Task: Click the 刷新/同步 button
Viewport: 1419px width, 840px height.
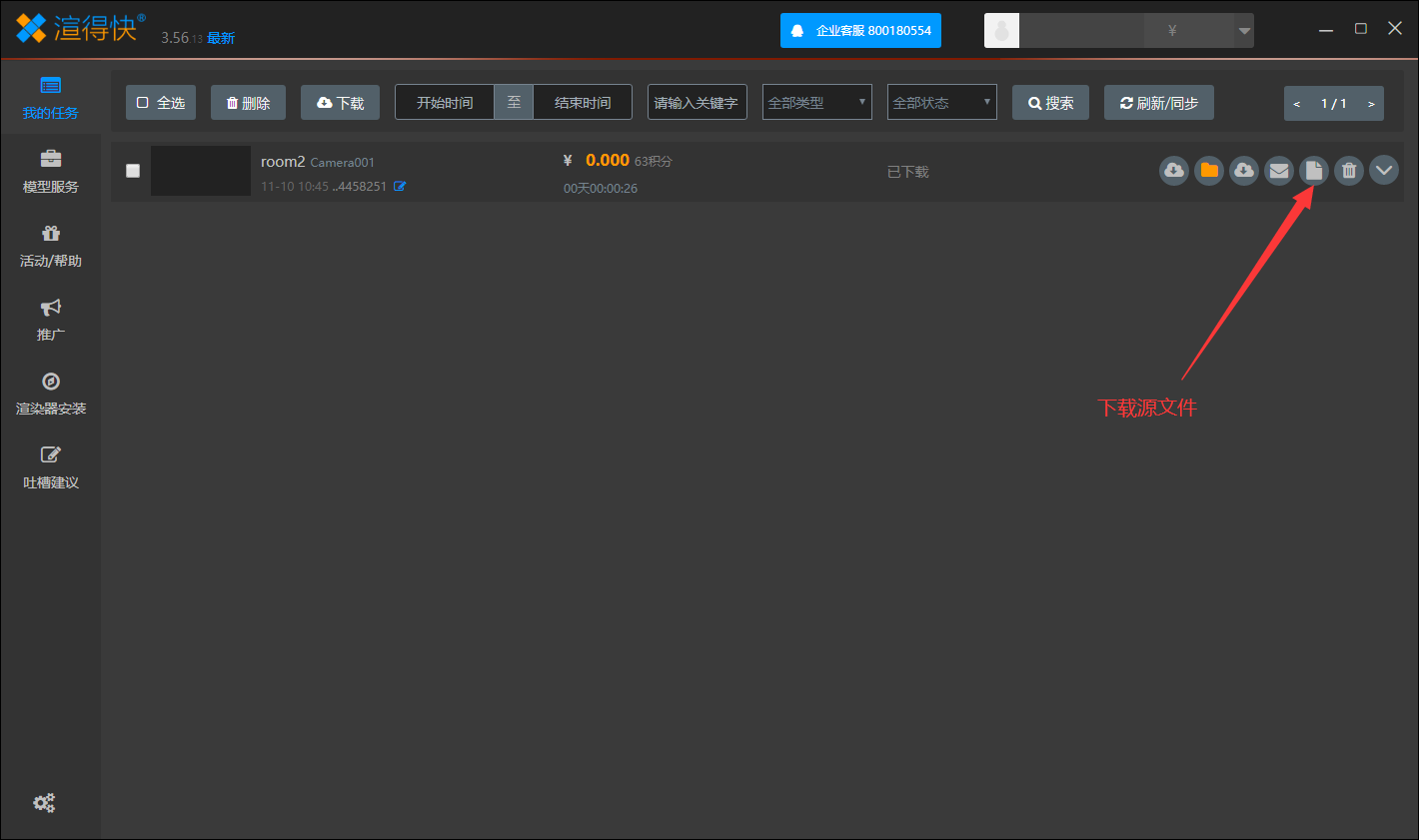Action: (1158, 103)
